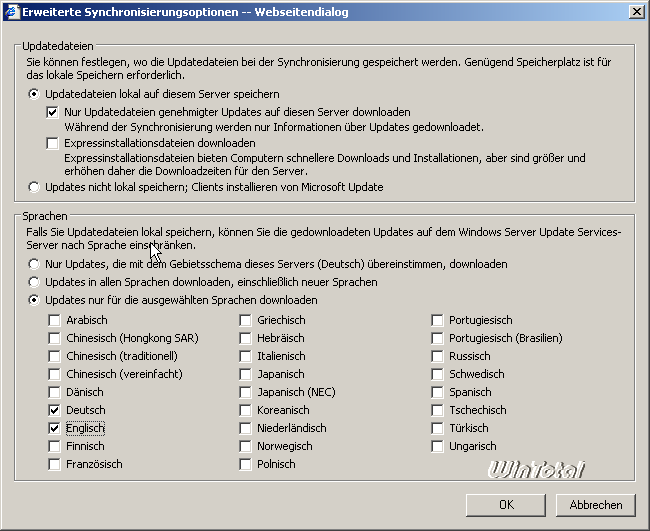Check Chinesisch (Hongkong SAR) checkbox
This screenshot has width=650, height=531.
tap(54, 338)
